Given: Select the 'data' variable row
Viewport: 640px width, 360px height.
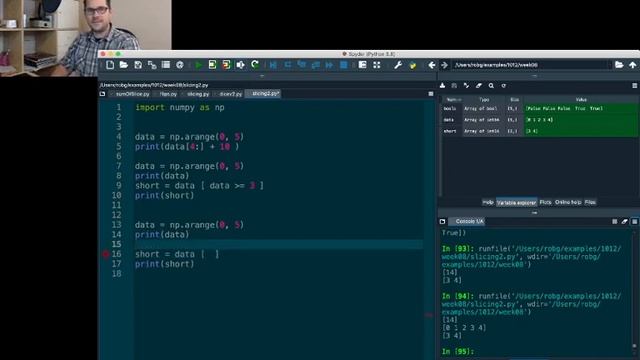Looking at the screenshot, I should pyautogui.click(x=540, y=120).
